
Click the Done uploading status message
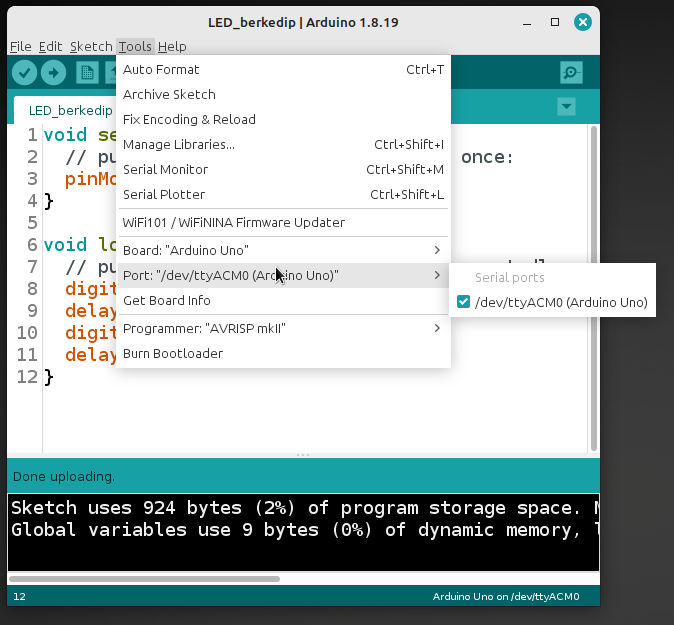pyautogui.click(x=64, y=476)
